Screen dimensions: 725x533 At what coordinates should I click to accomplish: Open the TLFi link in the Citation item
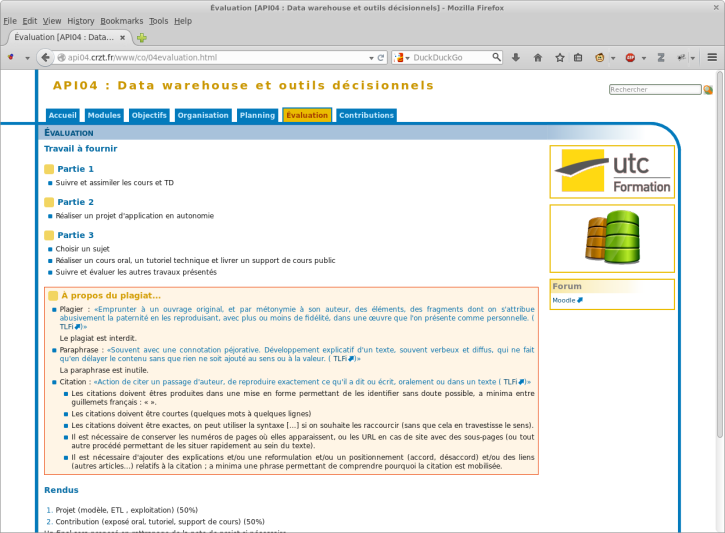pyautogui.click(x=513, y=382)
